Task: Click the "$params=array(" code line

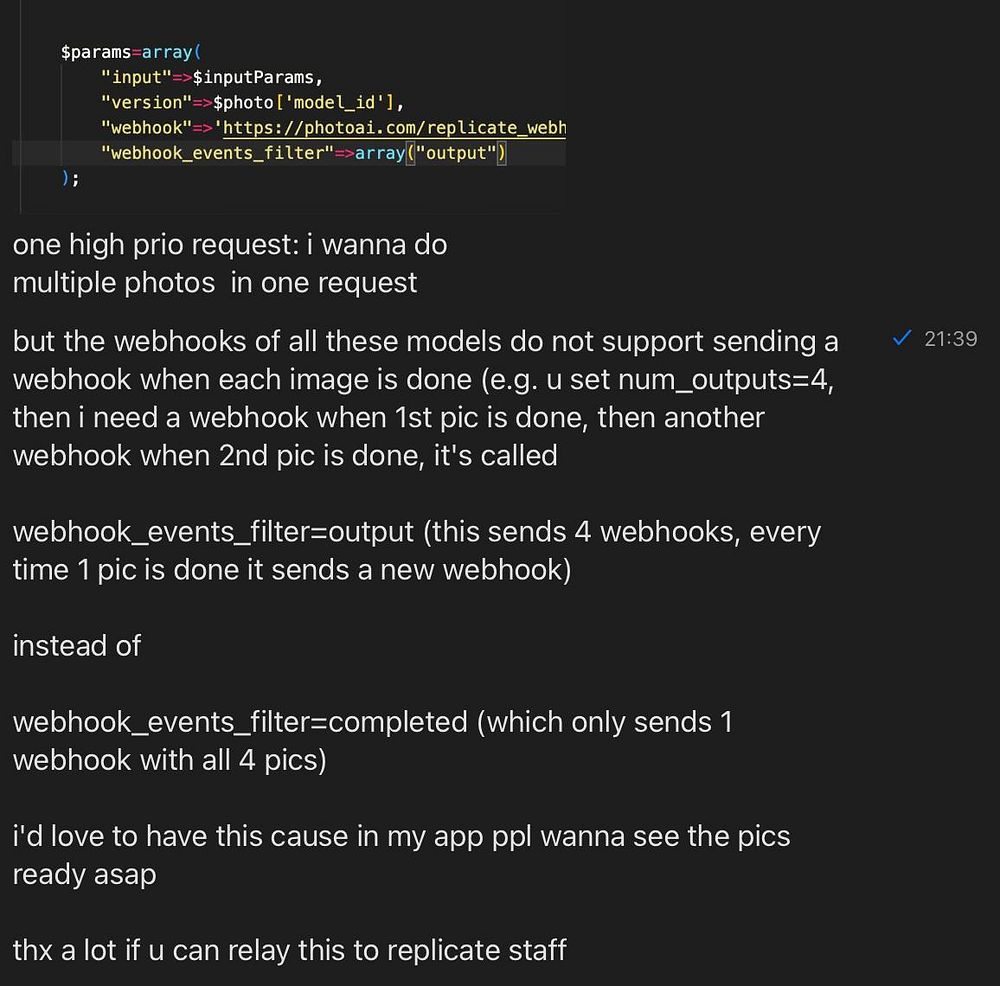Action: pyautogui.click(x=131, y=52)
